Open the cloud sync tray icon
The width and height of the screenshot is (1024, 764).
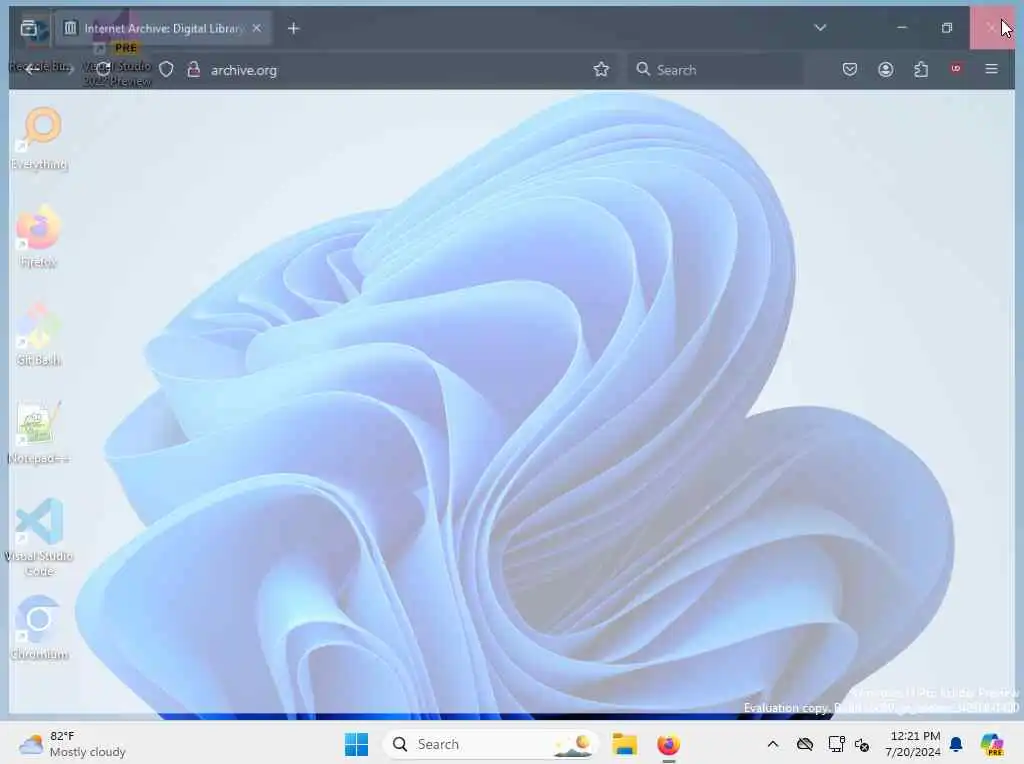805,744
